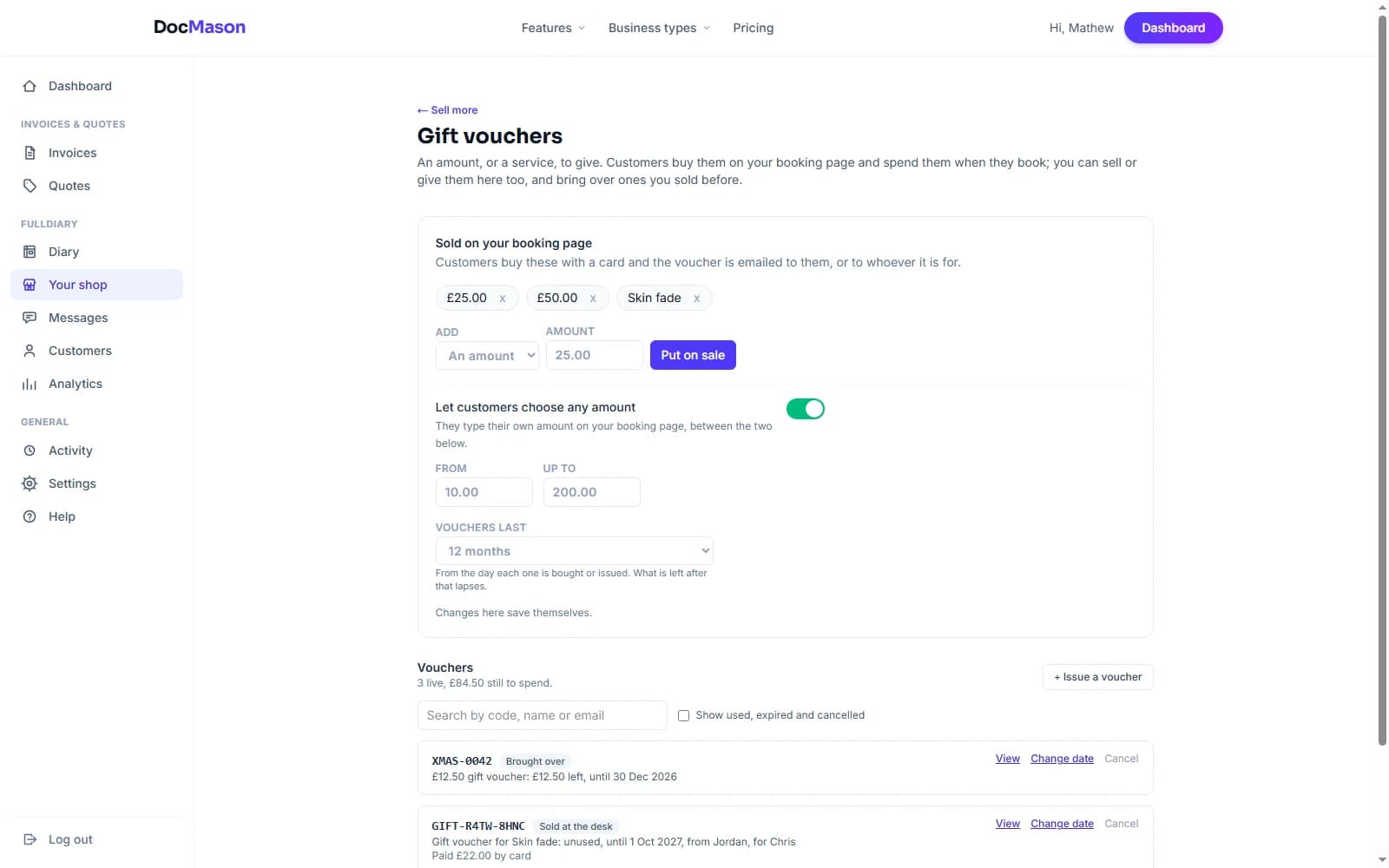The height and width of the screenshot is (868, 1389).
Task: Click the Dashboard home icon in sidebar
Action: tap(30, 86)
